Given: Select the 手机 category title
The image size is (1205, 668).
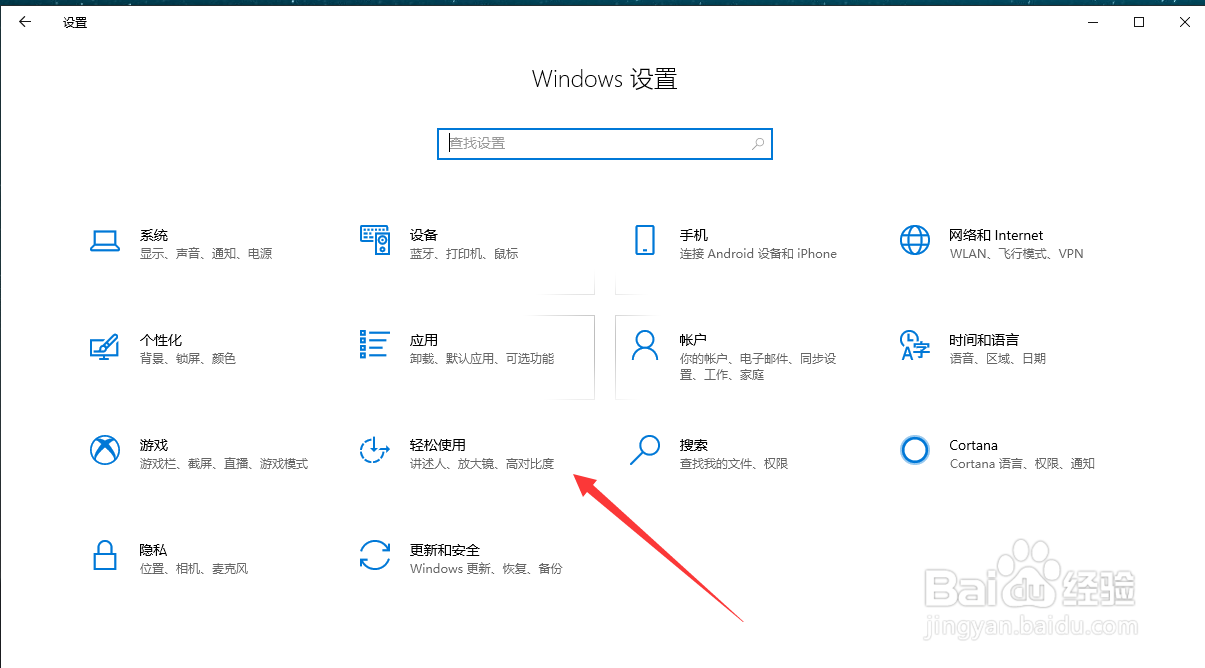Looking at the screenshot, I should (x=694, y=235).
